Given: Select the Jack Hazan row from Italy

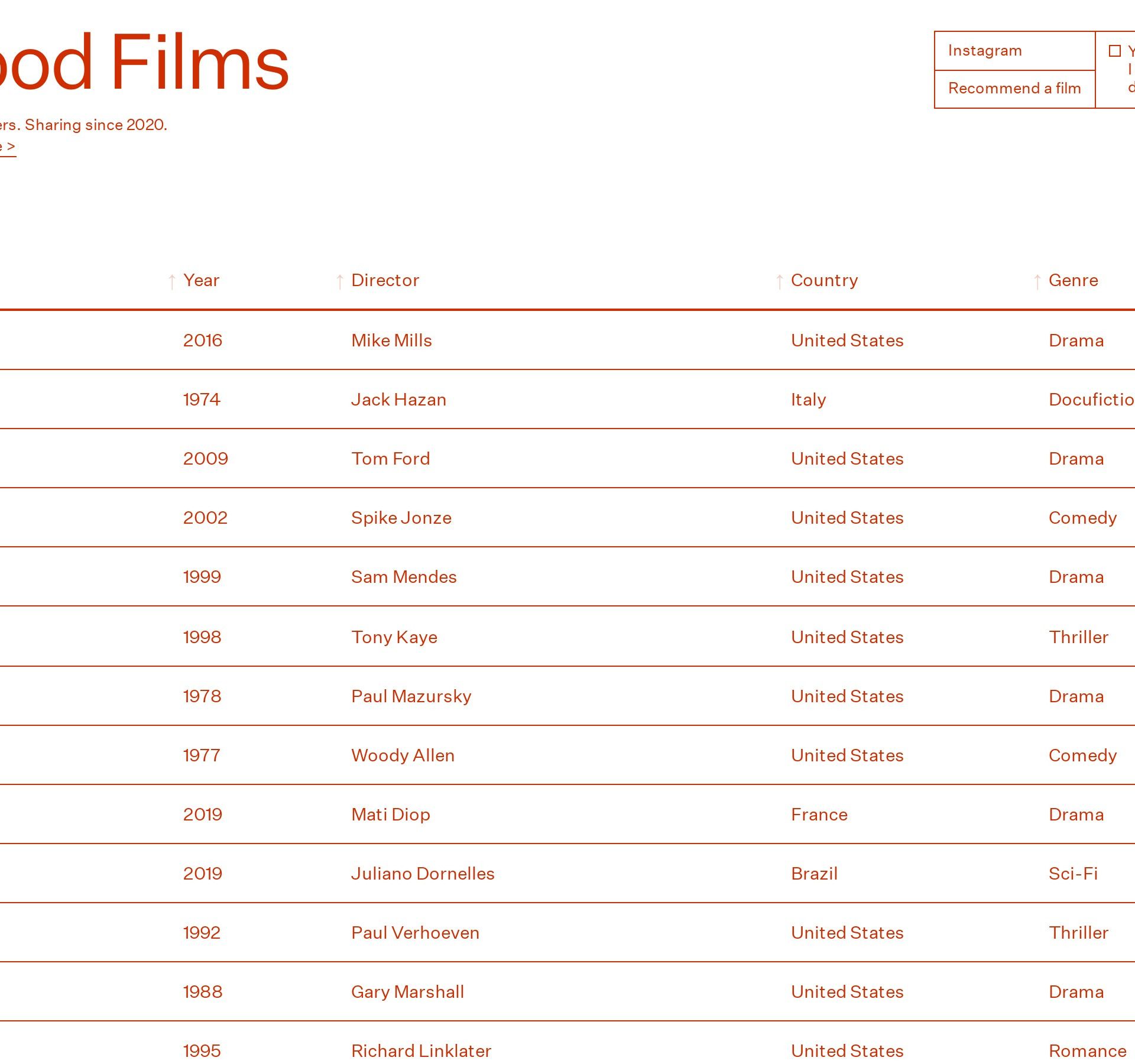Looking at the screenshot, I should pos(398,400).
